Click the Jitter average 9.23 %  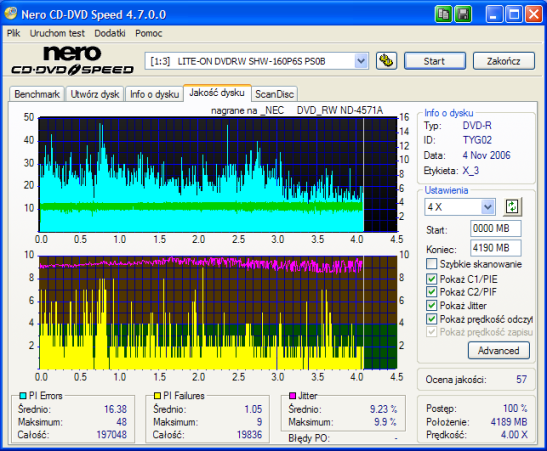[383, 409]
